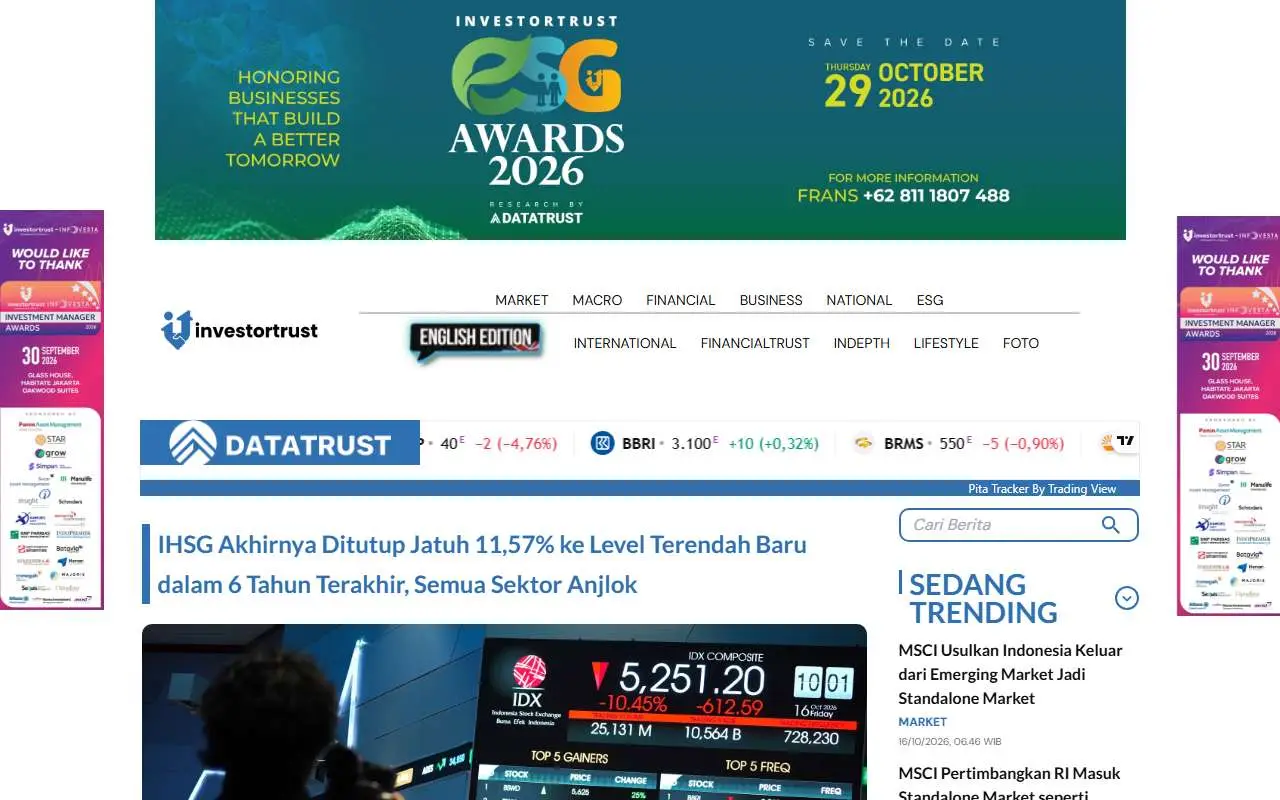
Task: Open MSCI Usulkan Indonesia Keluar article
Action: 1010,674
